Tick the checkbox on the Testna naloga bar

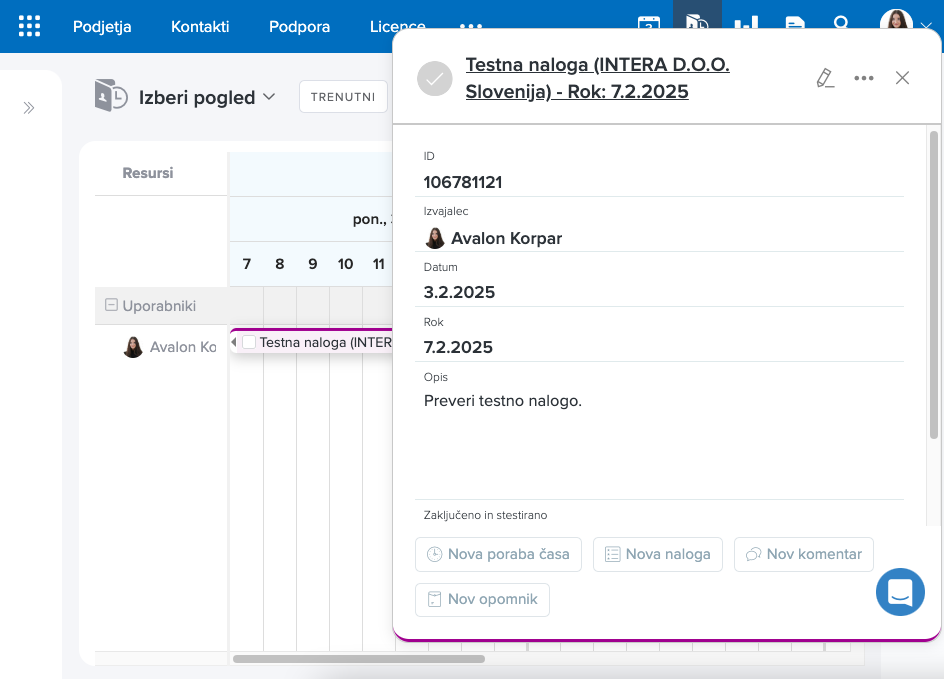[249, 342]
